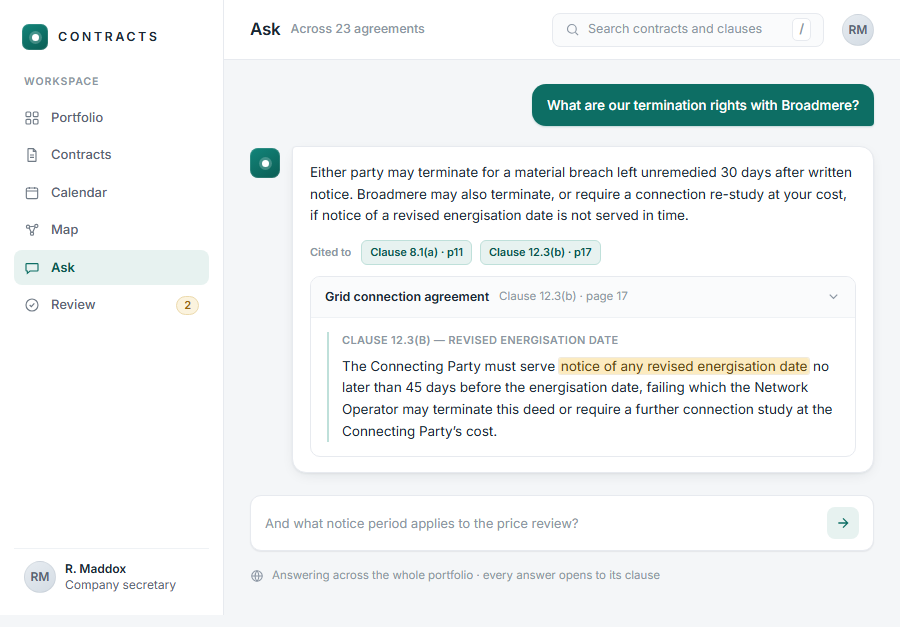The width and height of the screenshot is (900, 627).
Task: Click the Ask page heading
Action: (x=265, y=29)
